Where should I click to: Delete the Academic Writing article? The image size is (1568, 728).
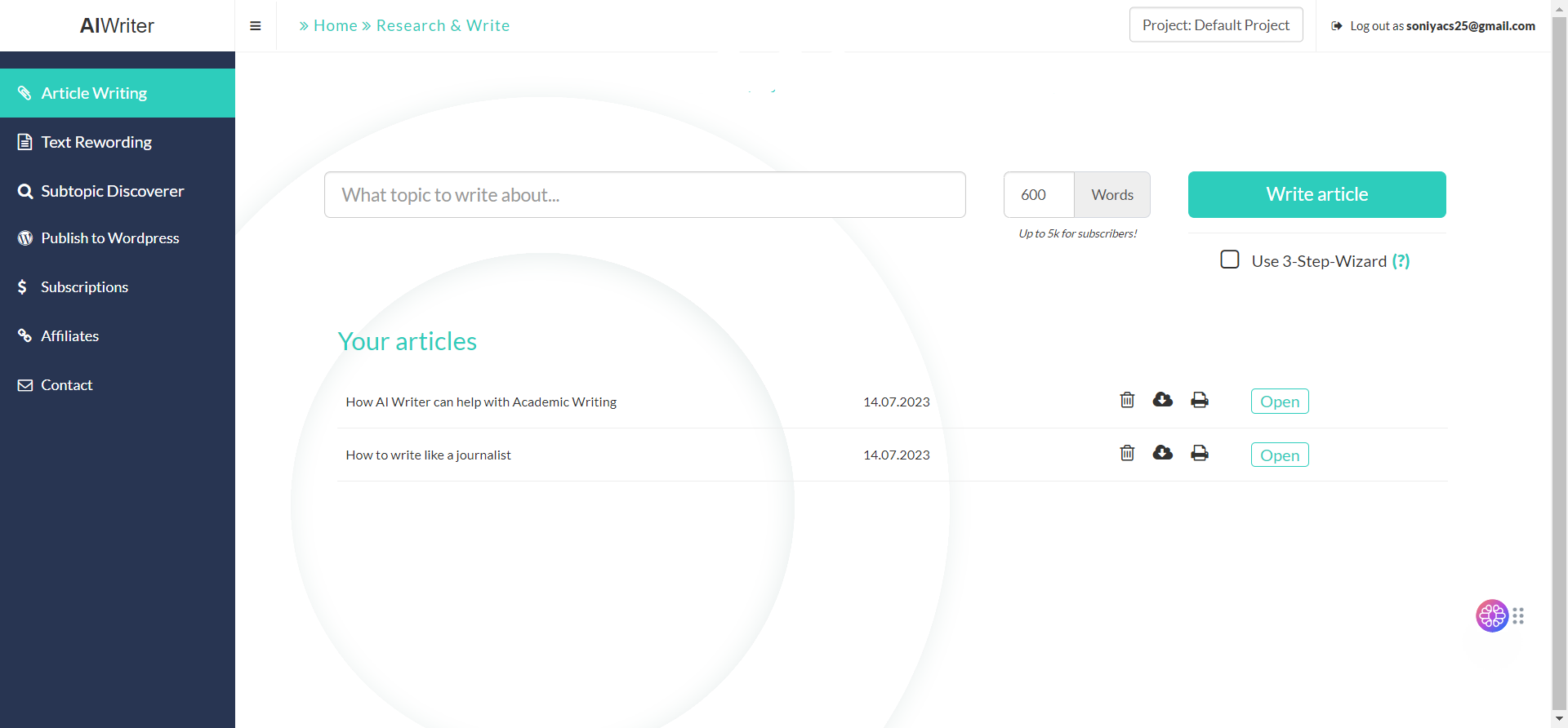[1127, 400]
